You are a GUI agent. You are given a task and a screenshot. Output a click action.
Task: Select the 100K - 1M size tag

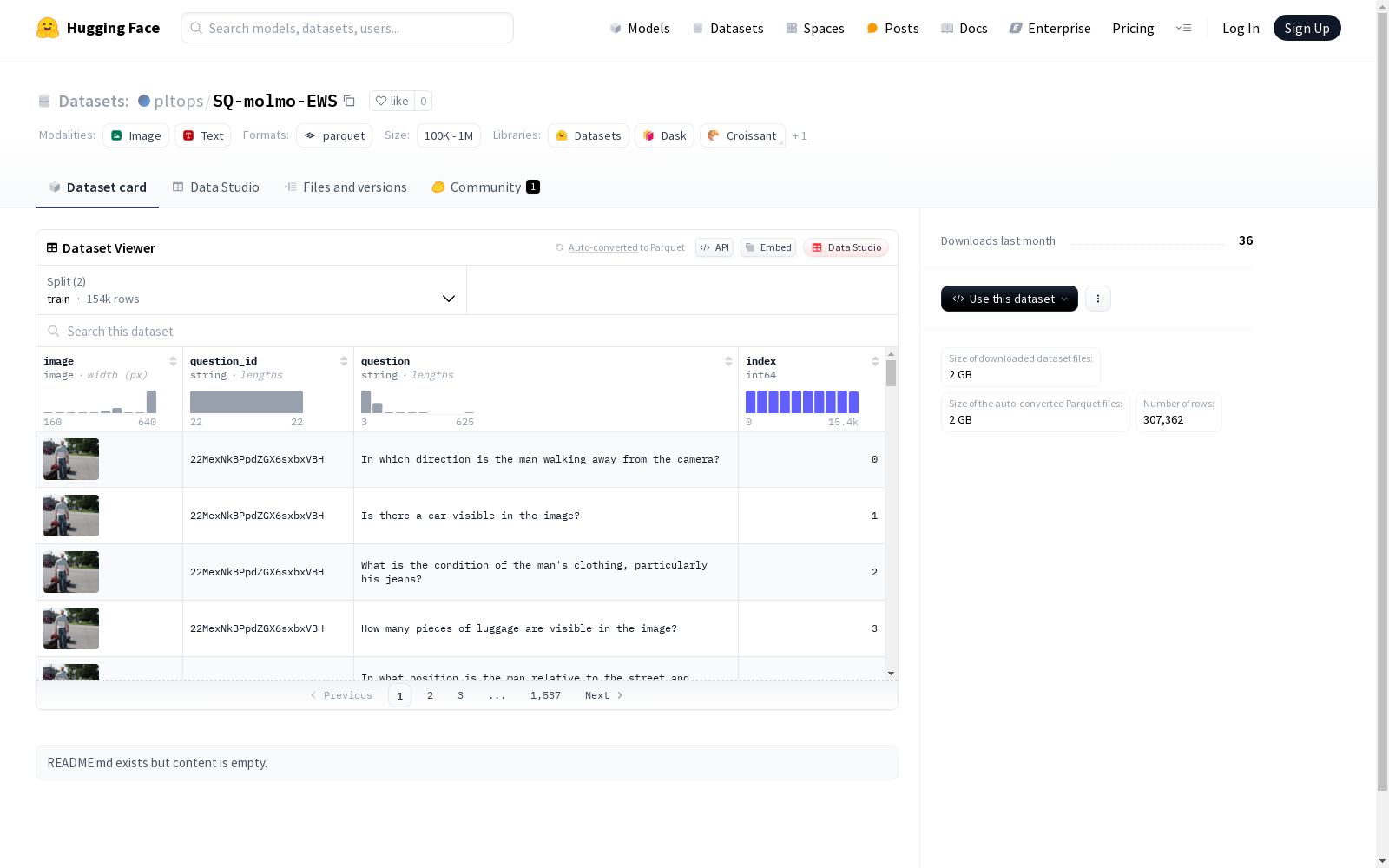click(x=449, y=135)
